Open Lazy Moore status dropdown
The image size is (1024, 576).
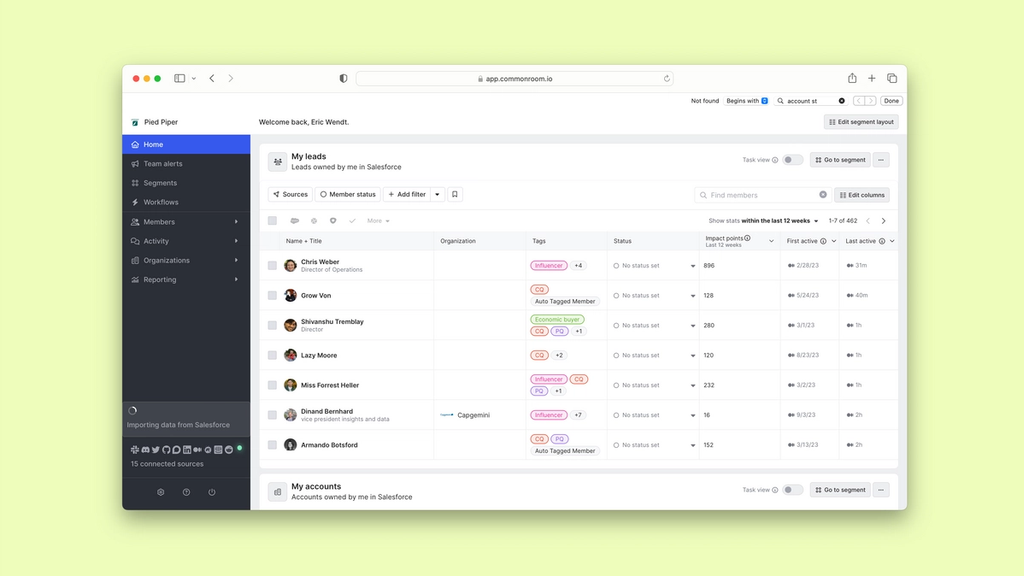point(693,356)
